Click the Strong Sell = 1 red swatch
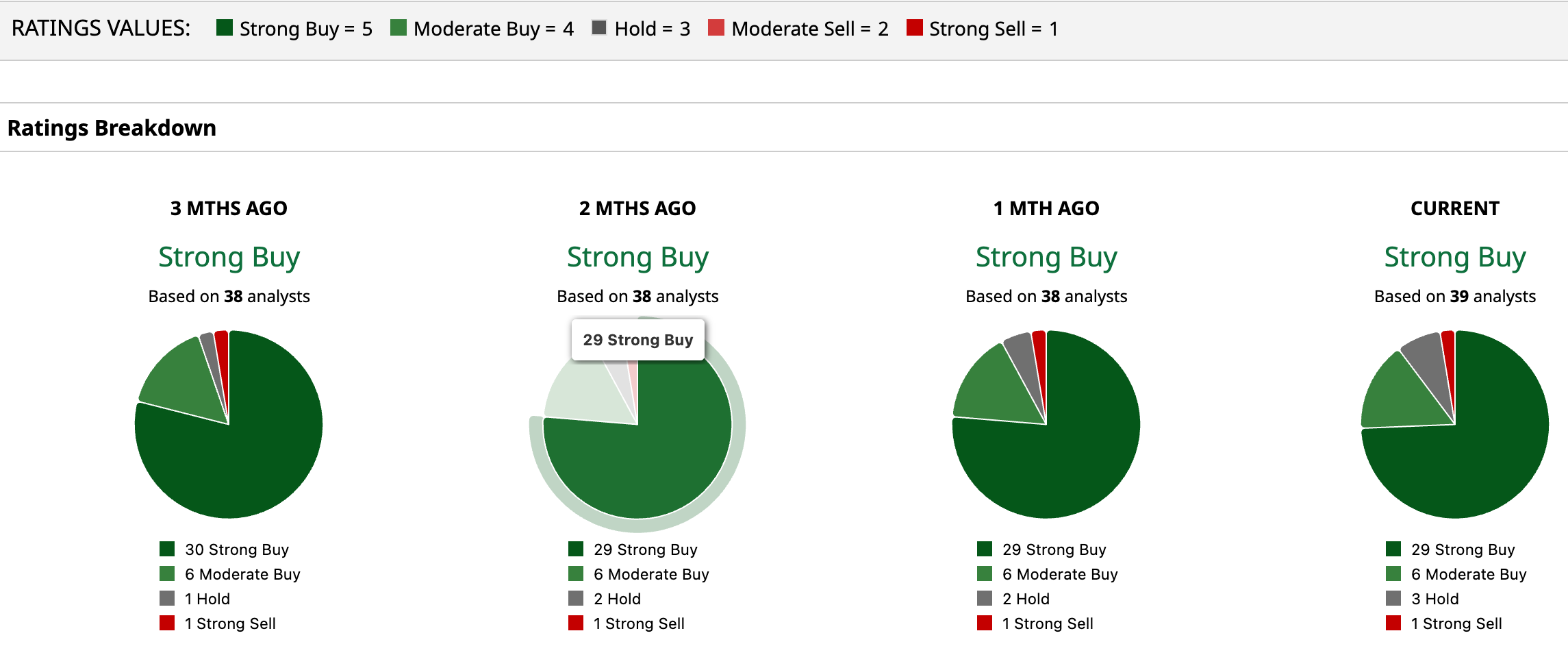The width and height of the screenshot is (1568, 655). 913,27
